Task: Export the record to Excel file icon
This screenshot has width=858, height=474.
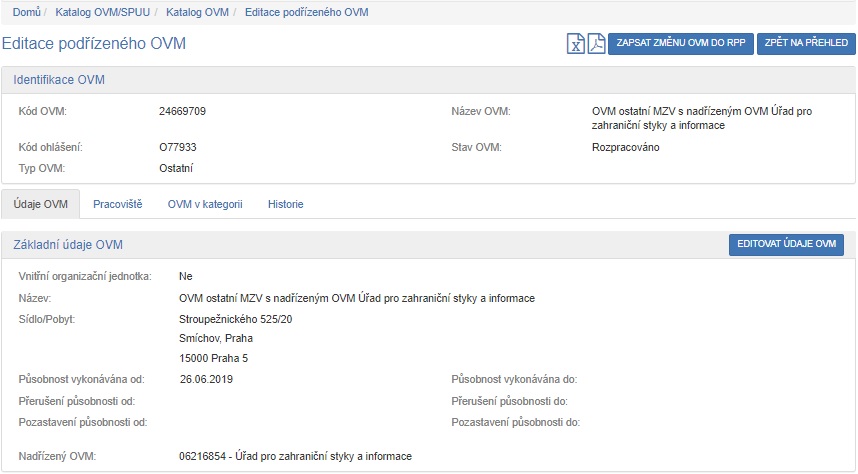Action: [576, 44]
